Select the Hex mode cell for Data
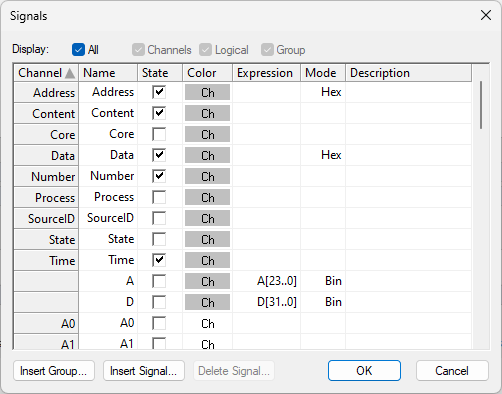Image resolution: width=502 pixels, height=394 pixels. (x=323, y=155)
